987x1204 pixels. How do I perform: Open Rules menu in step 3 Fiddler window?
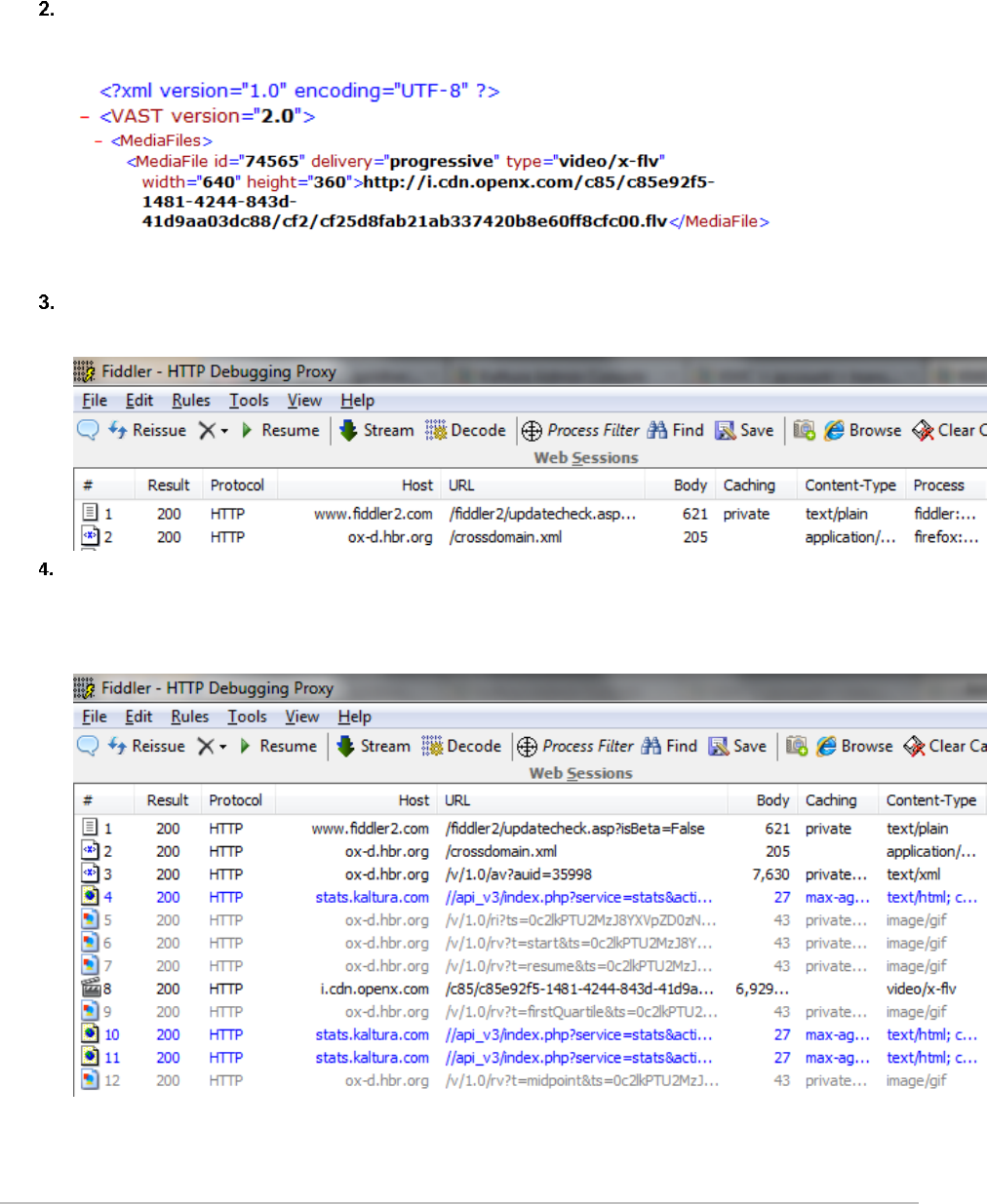191,401
